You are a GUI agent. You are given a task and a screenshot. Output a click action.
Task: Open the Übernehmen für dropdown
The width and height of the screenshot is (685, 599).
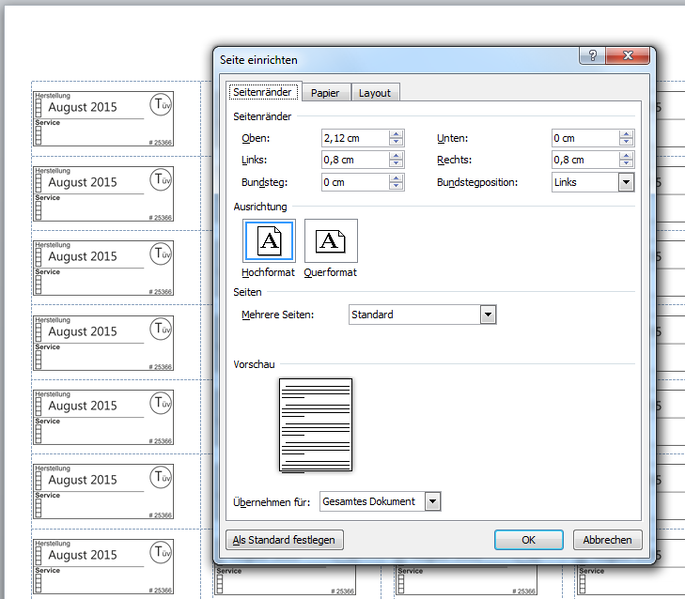click(x=433, y=502)
